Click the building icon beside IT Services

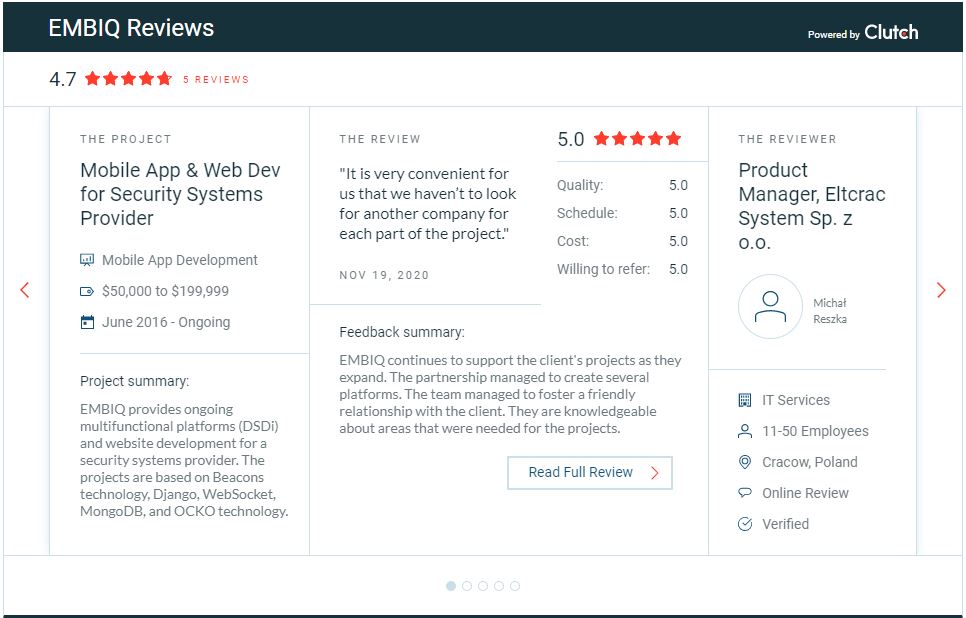click(745, 400)
